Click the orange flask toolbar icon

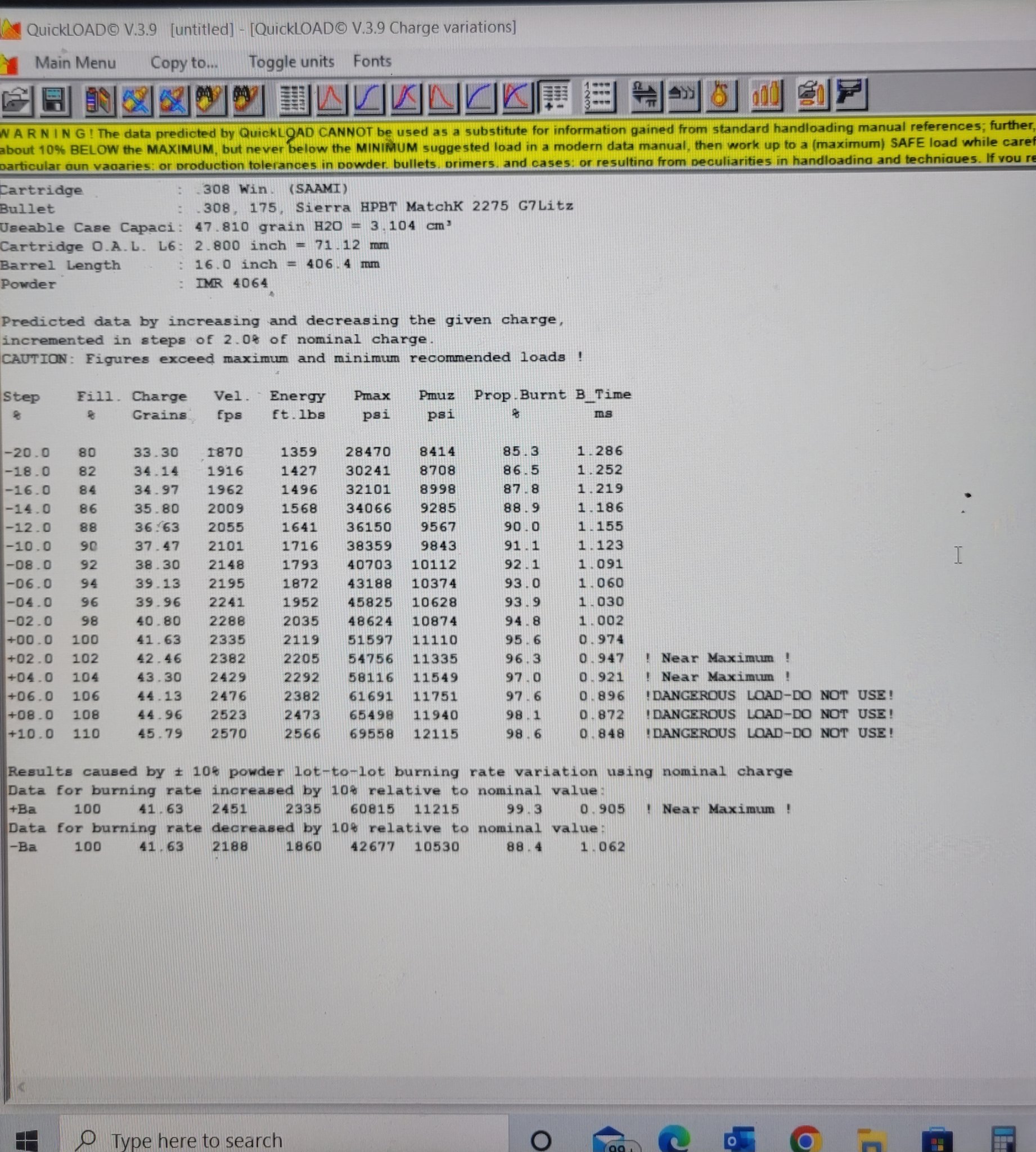[720, 94]
